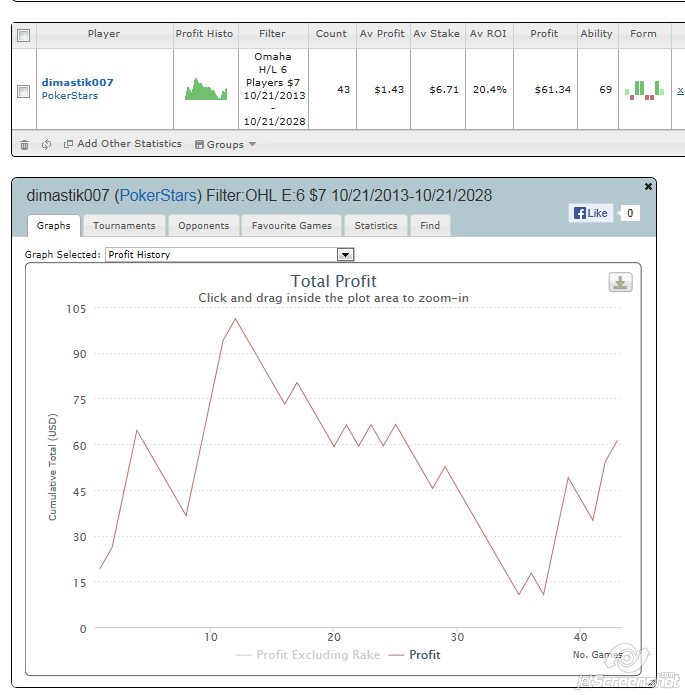Select the Opponents tab
The width and height of the screenshot is (685, 695).
point(203,226)
